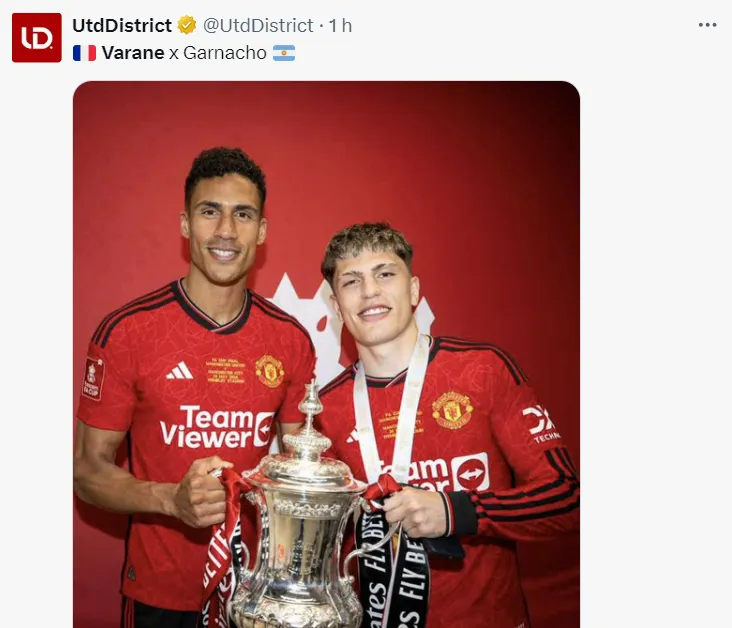
Task: Click the club crest on the right shirt
Action: (452, 409)
